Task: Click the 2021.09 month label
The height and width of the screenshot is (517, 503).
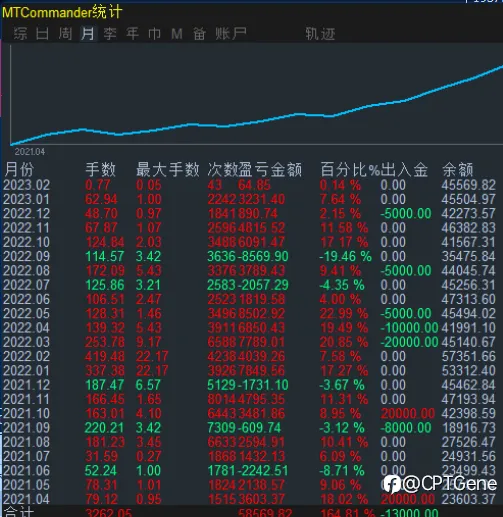Action: coord(26,428)
